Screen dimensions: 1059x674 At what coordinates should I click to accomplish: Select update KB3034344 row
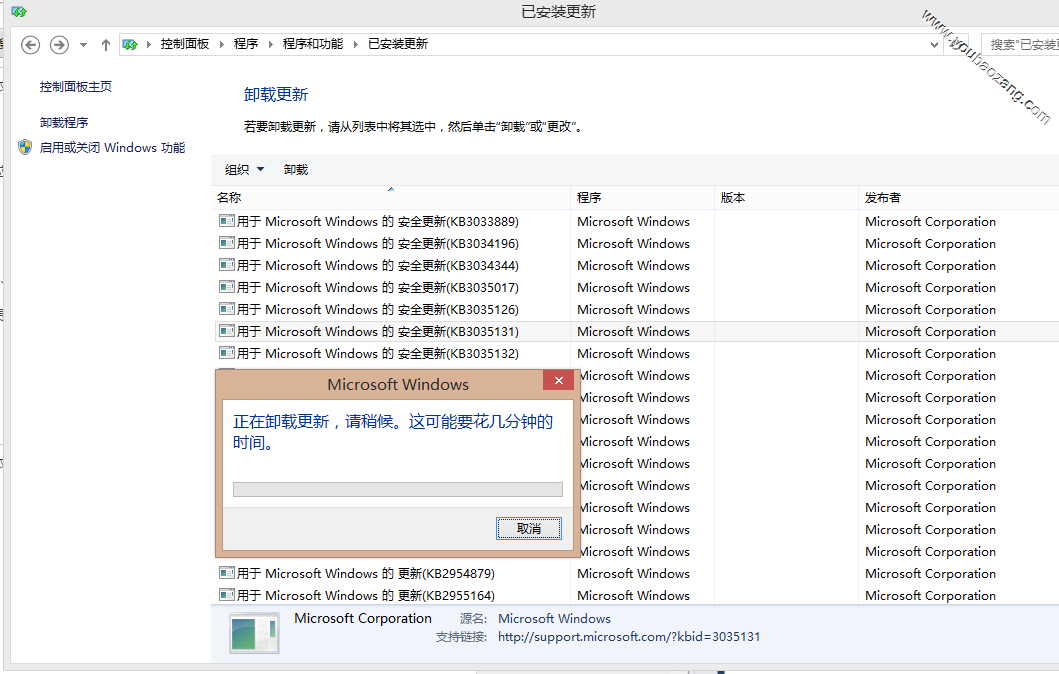click(638, 265)
